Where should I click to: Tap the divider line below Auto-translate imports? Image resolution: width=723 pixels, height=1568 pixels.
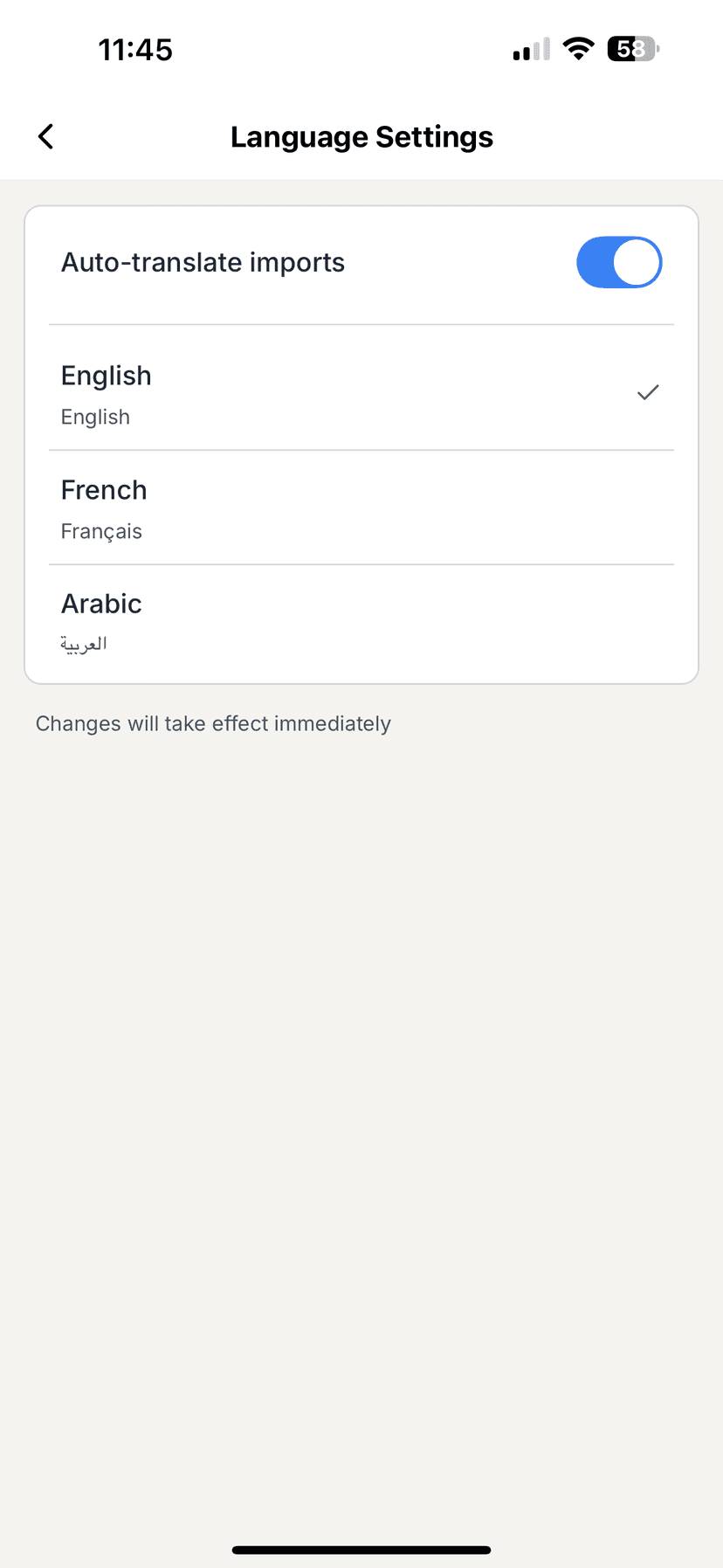pos(361,325)
